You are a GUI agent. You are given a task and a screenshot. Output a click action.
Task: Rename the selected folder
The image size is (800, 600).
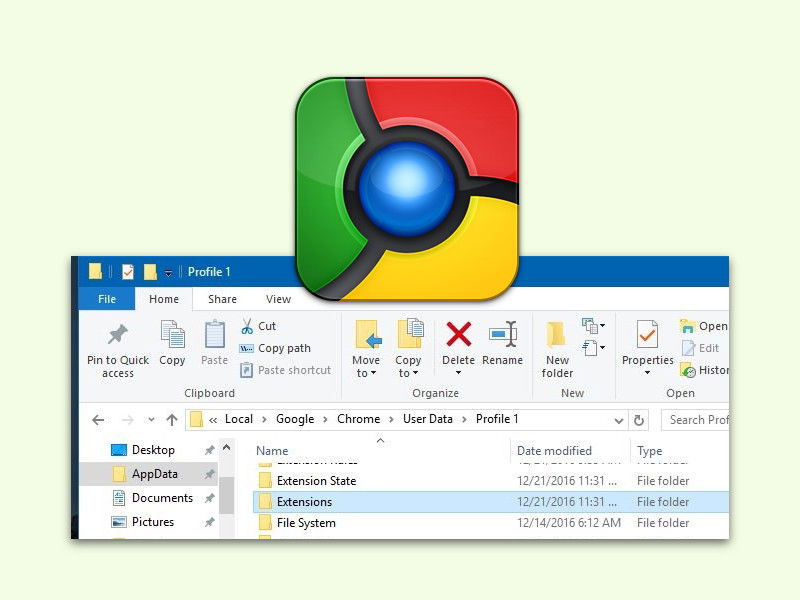tap(503, 342)
